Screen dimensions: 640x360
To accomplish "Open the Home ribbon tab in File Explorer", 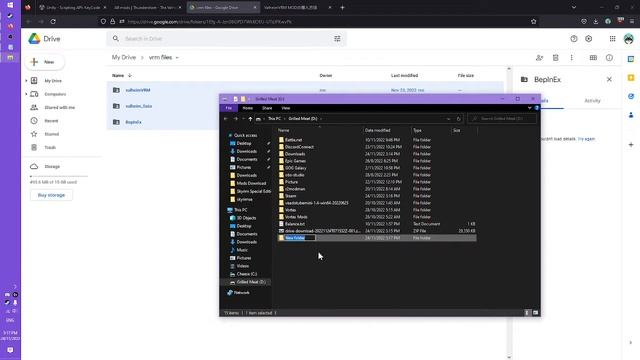I will click(247, 108).
